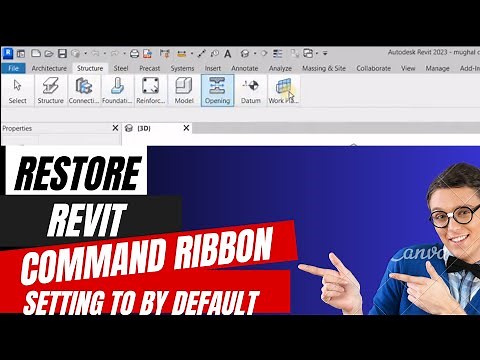
Task: Close the {3D} view tab
Action: click(x=186, y=128)
